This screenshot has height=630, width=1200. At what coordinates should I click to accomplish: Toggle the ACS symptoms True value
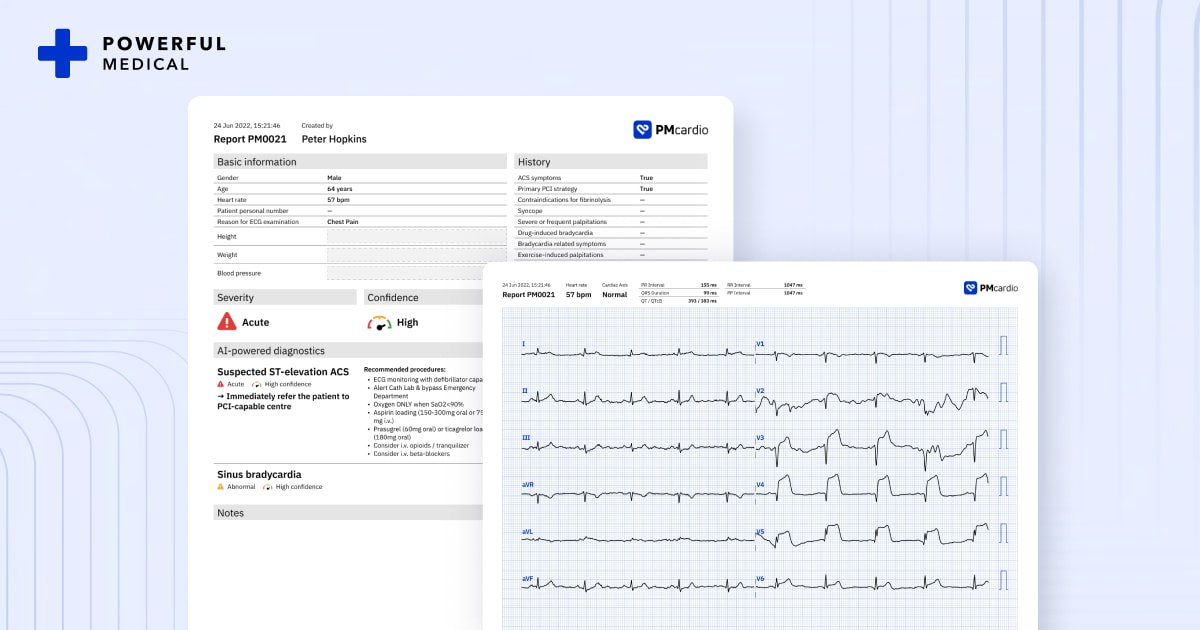(645, 175)
